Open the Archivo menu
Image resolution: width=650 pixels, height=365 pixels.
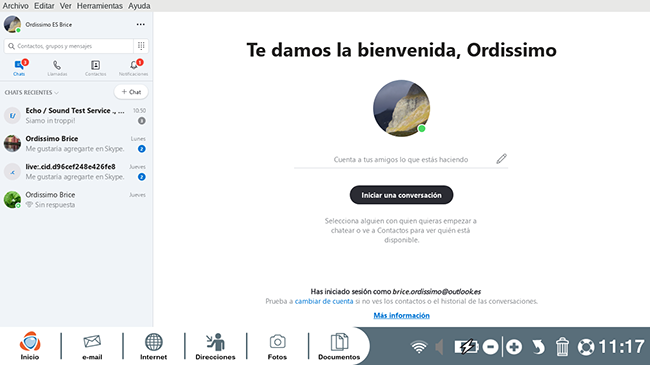(15, 6)
